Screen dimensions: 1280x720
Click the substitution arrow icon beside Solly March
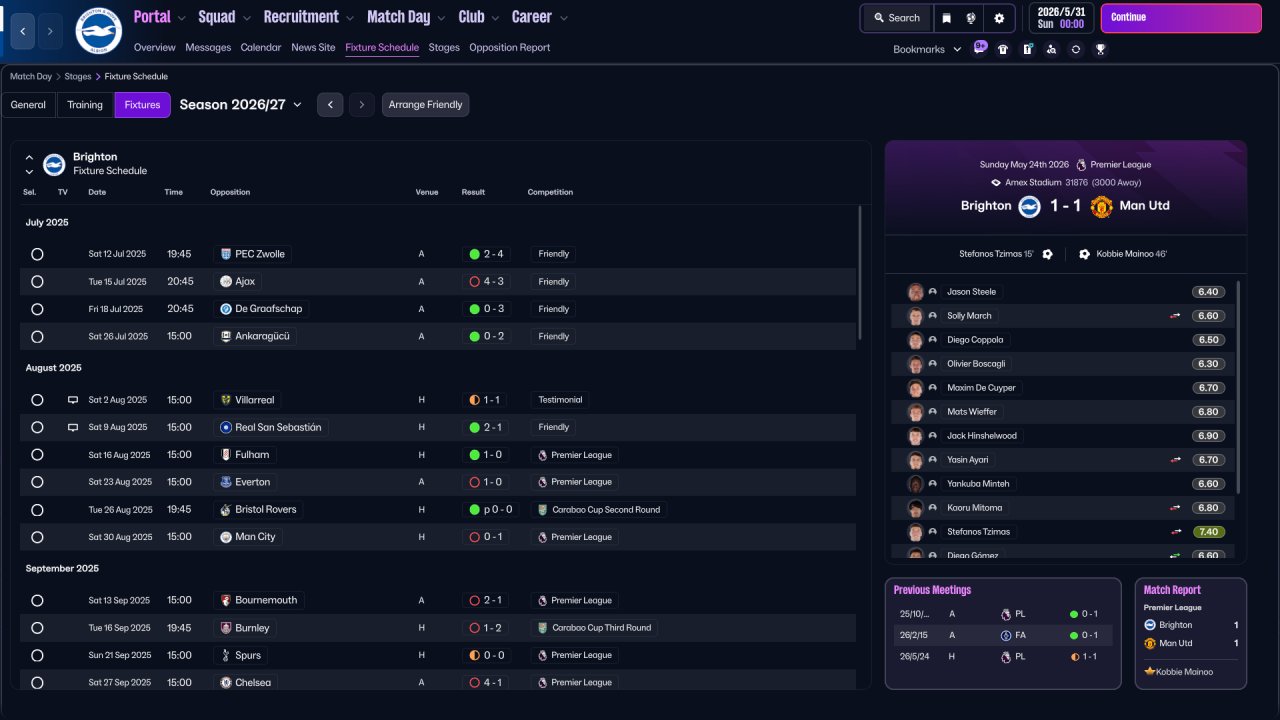(x=1176, y=316)
